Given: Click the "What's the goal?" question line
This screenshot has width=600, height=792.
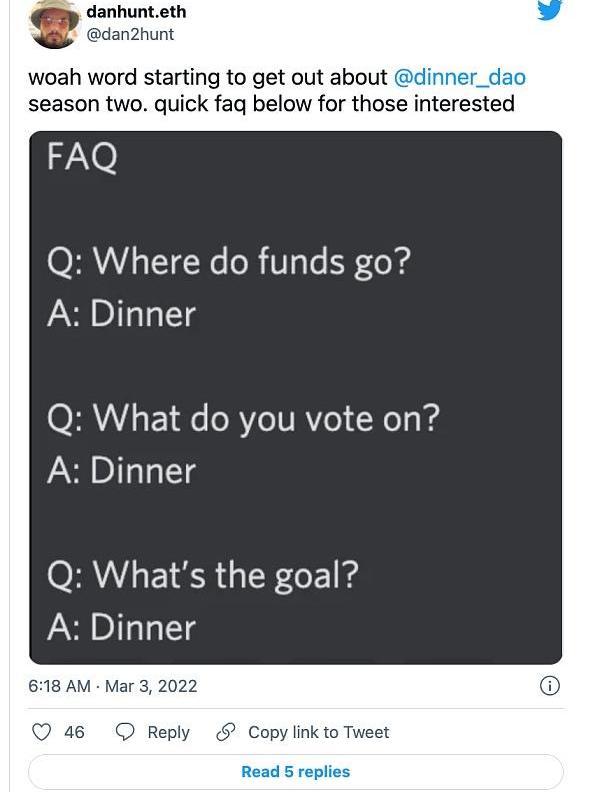Looking at the screenshot, I should [x=203, y=576].
